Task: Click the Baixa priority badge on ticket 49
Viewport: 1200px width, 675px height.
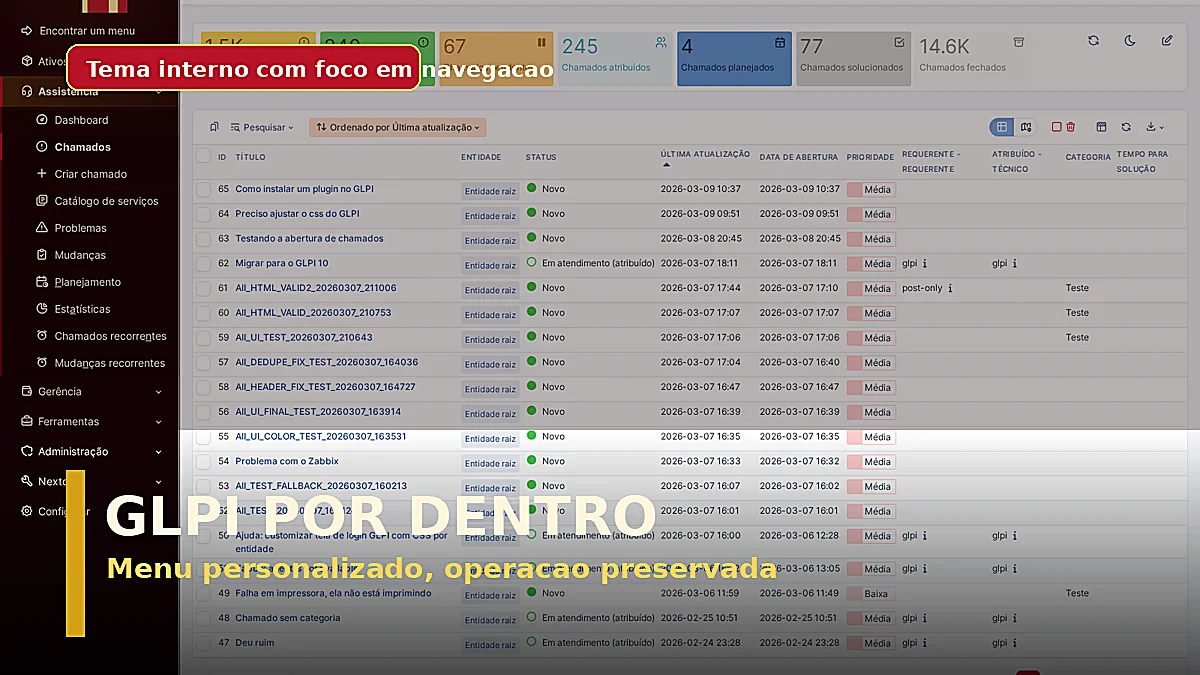Action: pos(873,593)
